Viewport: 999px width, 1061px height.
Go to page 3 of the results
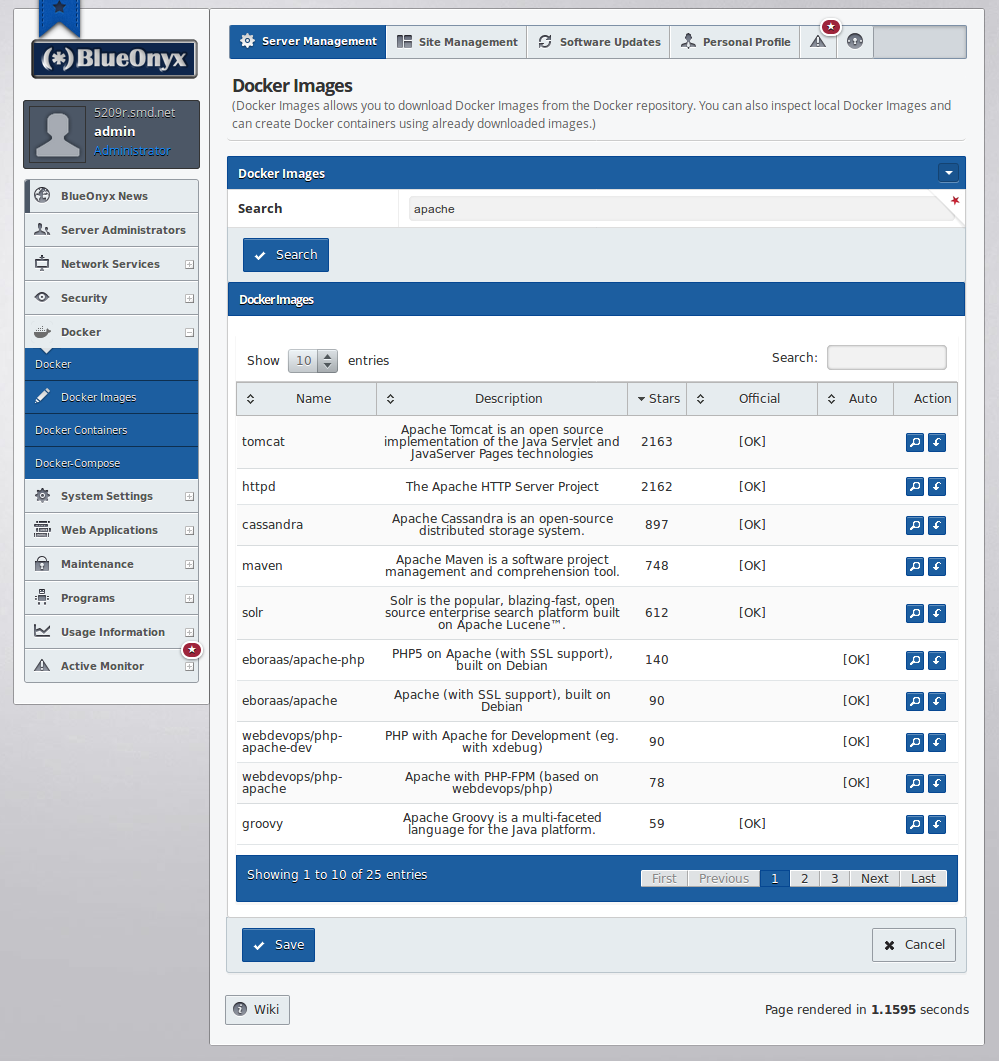[x=835, y=878]
